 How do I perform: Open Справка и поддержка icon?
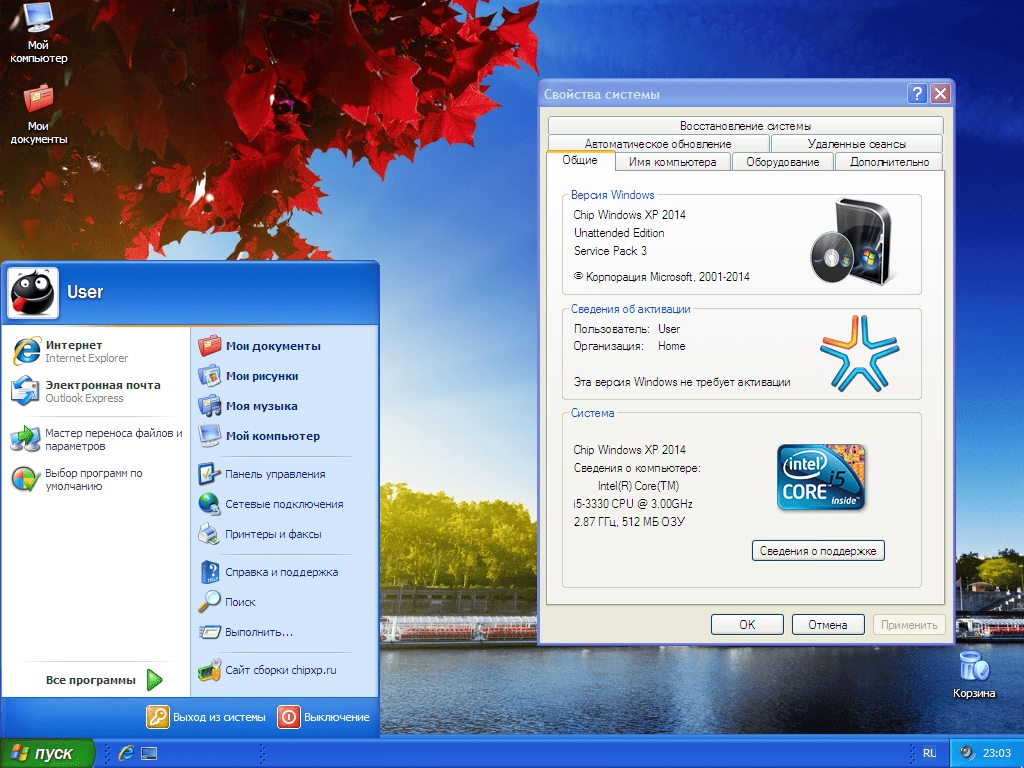210,571
